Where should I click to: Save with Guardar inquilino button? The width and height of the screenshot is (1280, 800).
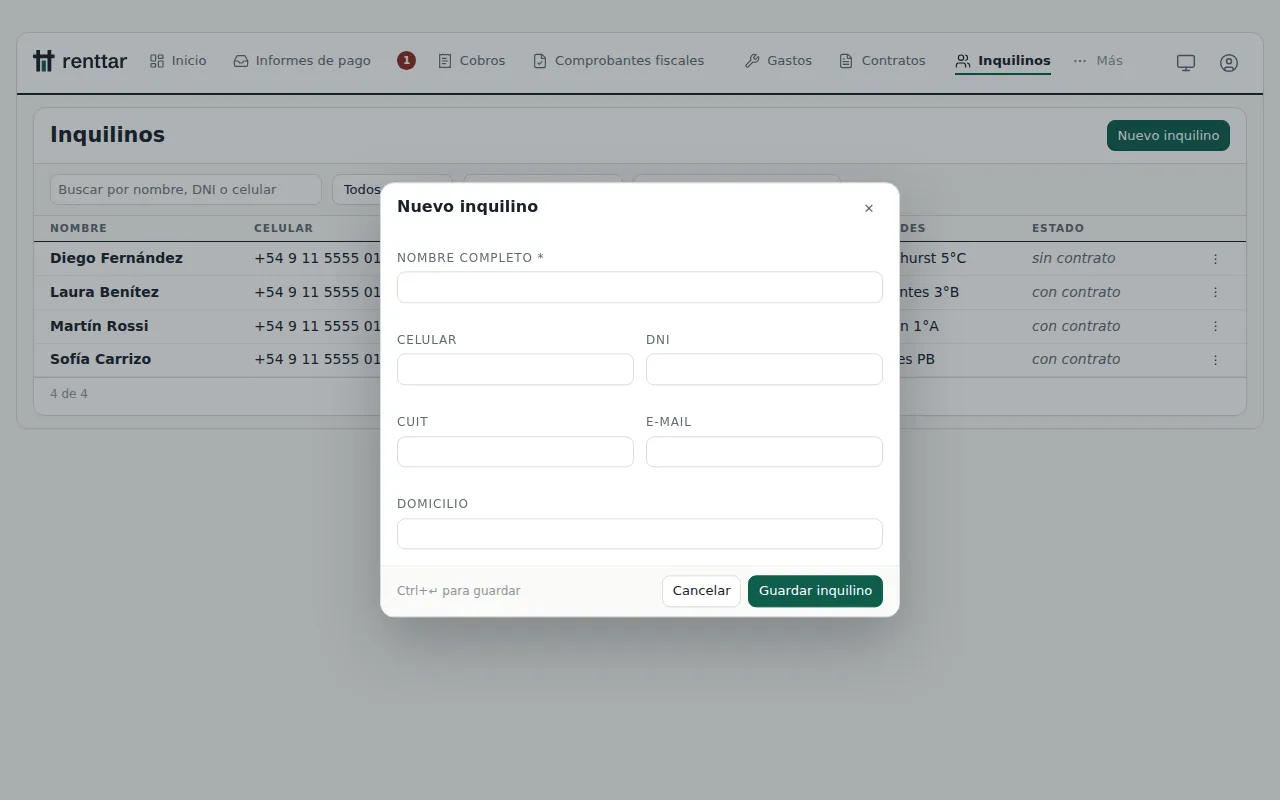click(x=815, y=591)
